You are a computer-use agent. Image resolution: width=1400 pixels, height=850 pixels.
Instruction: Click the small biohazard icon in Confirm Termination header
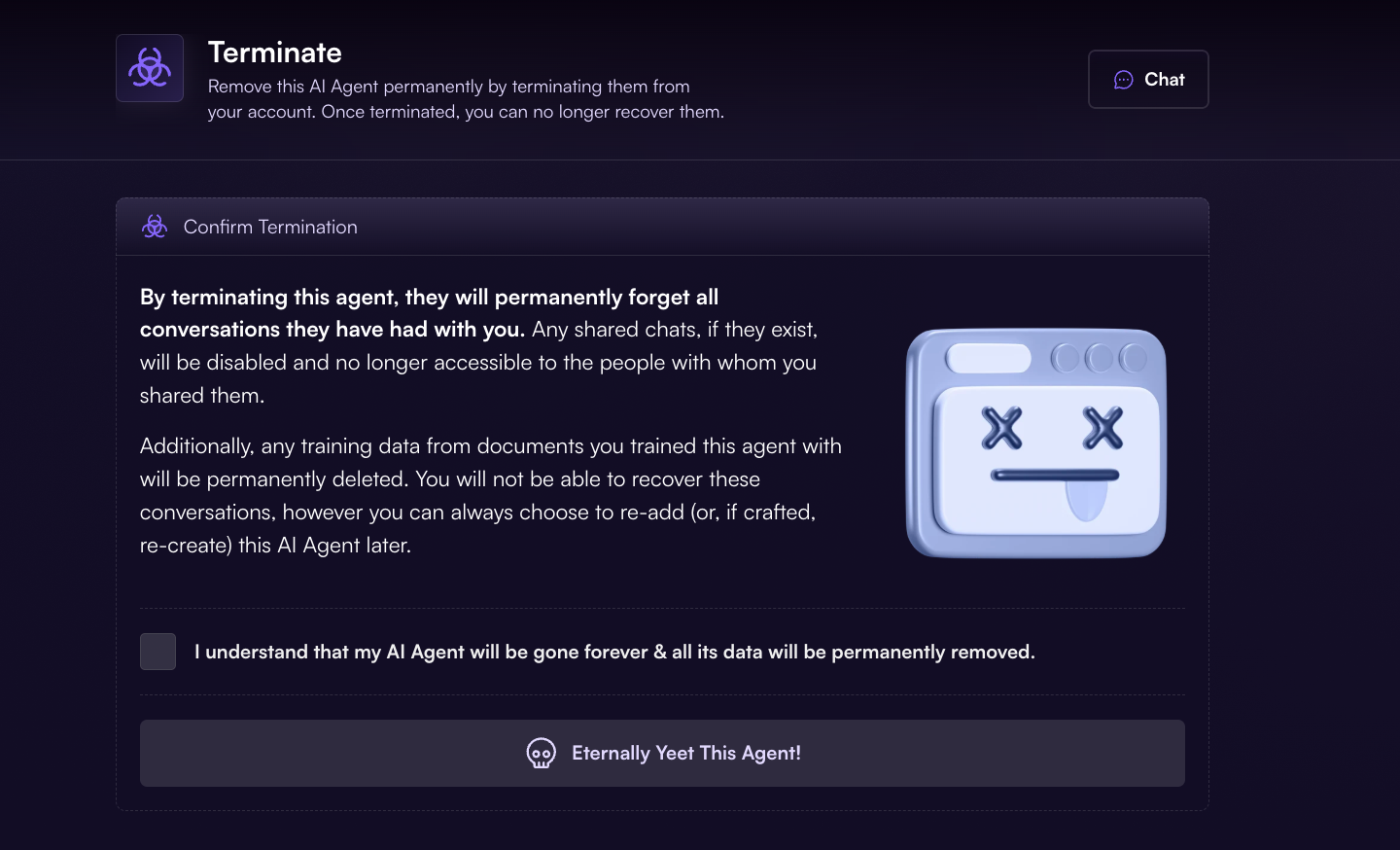[155, 227]
